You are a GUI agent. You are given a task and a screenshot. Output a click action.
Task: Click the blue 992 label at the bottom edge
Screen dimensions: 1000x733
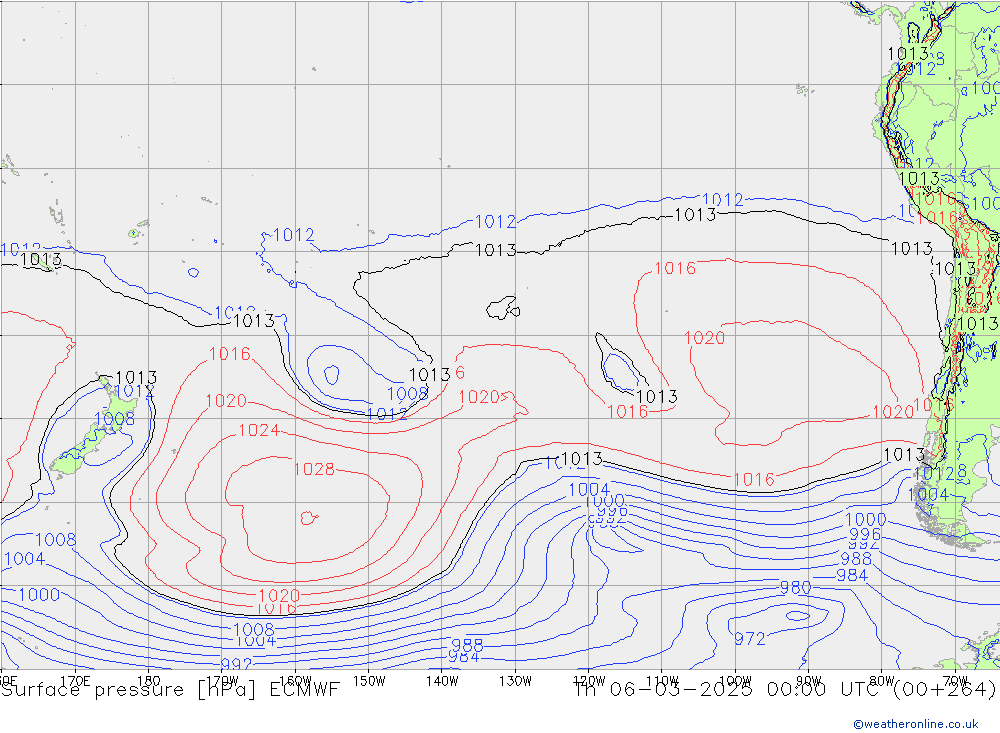click(237, 664)
